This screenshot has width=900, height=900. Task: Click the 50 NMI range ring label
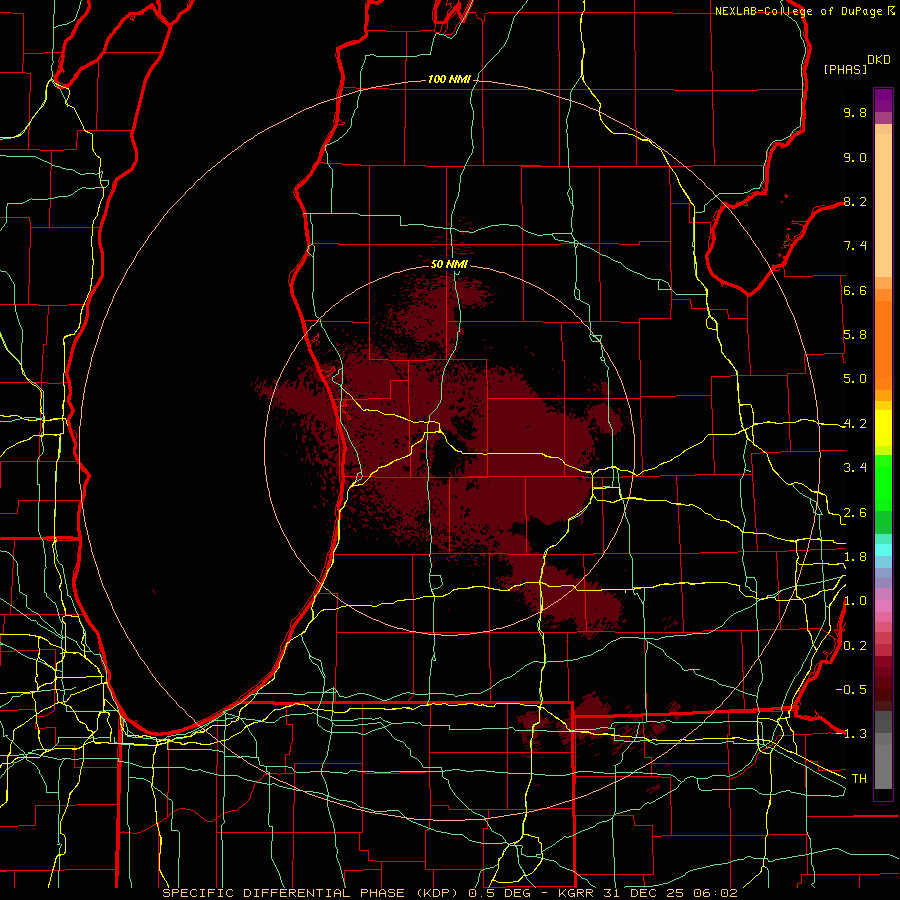(449, 264)
